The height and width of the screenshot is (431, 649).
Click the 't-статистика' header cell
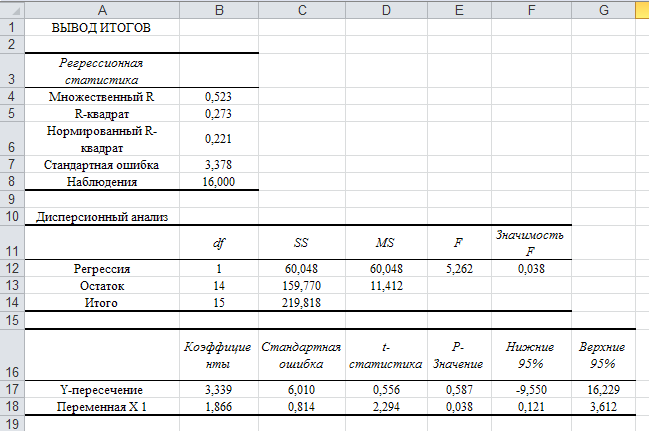(387, 355)
